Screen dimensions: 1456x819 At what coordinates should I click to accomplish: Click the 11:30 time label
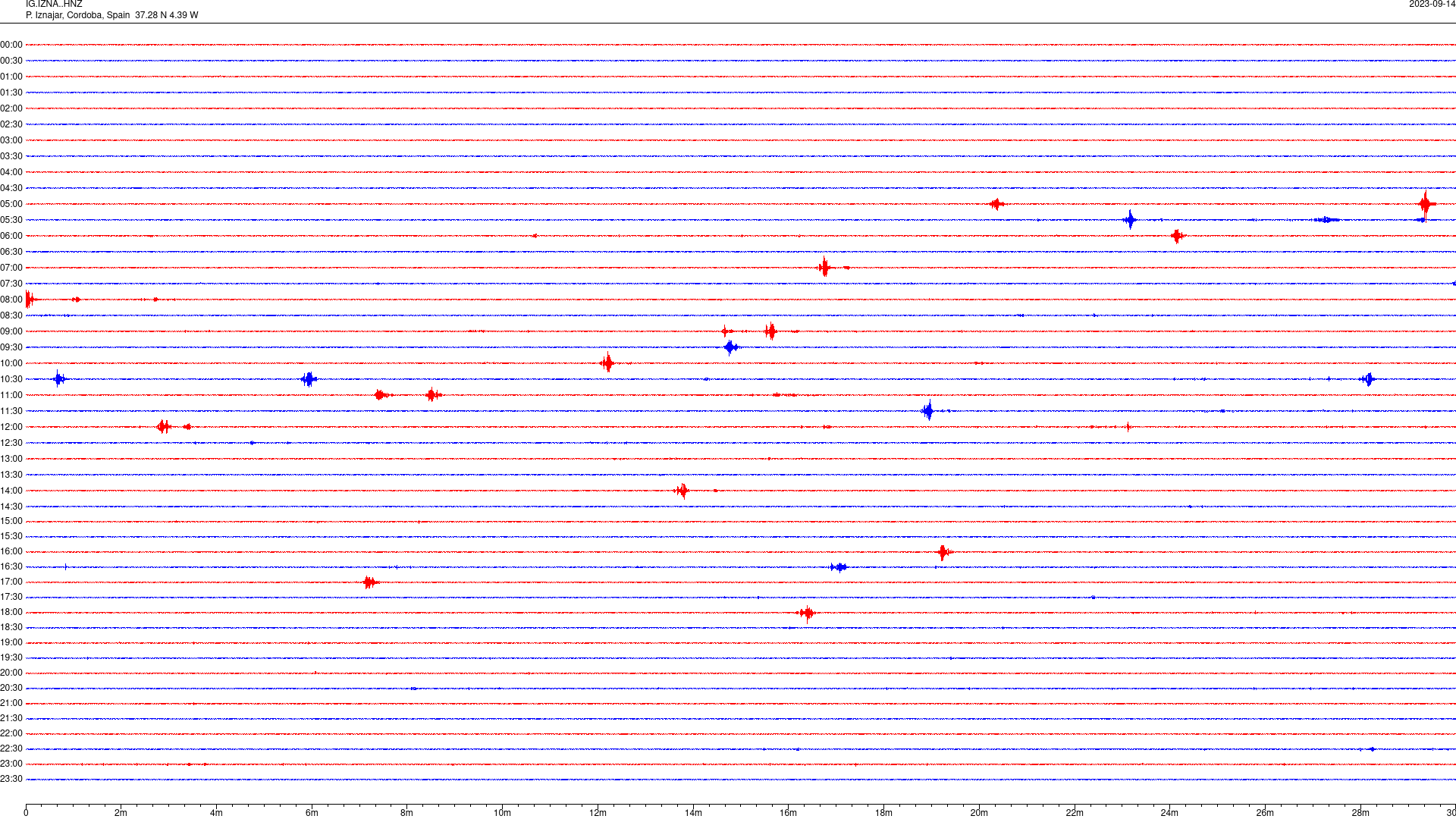[x=11, y=411]
